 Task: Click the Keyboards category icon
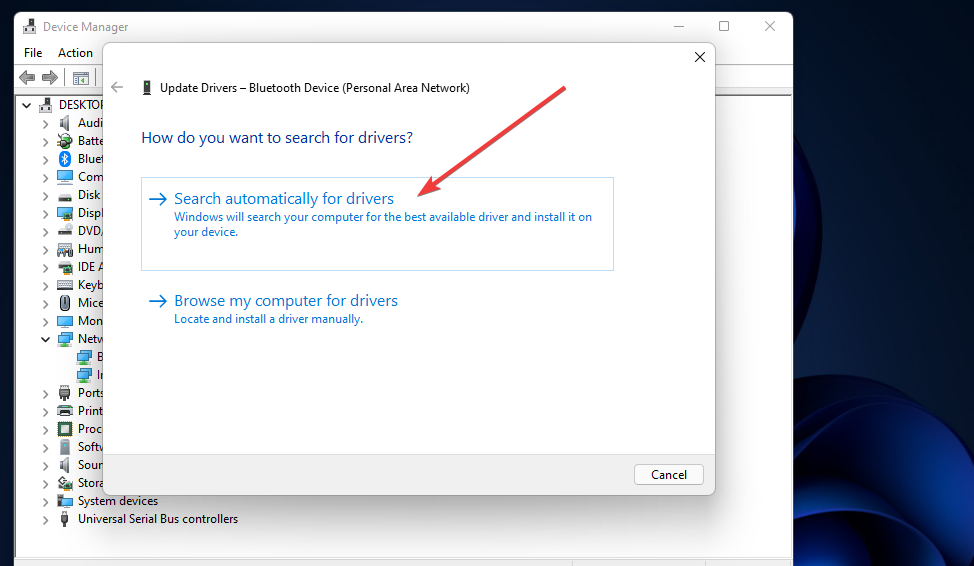coord(65,285)
